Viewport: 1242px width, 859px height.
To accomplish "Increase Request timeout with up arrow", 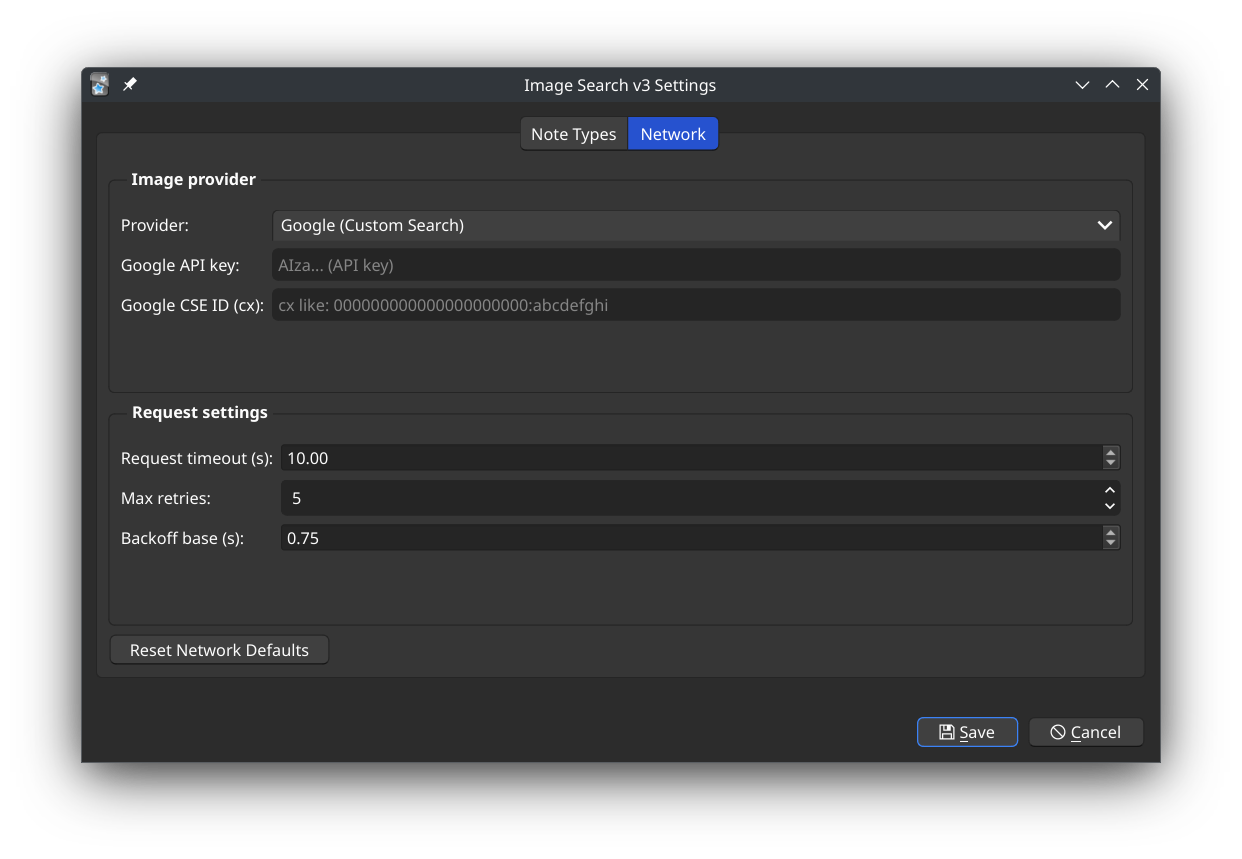I will pos(1110,452).
